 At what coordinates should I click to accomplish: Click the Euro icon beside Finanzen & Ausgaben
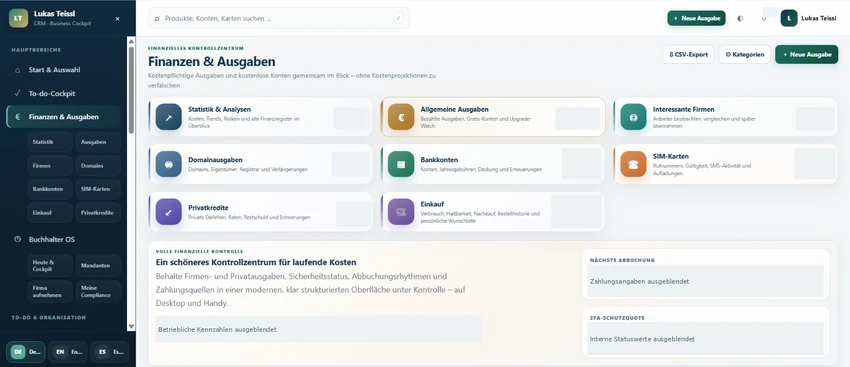17,117
